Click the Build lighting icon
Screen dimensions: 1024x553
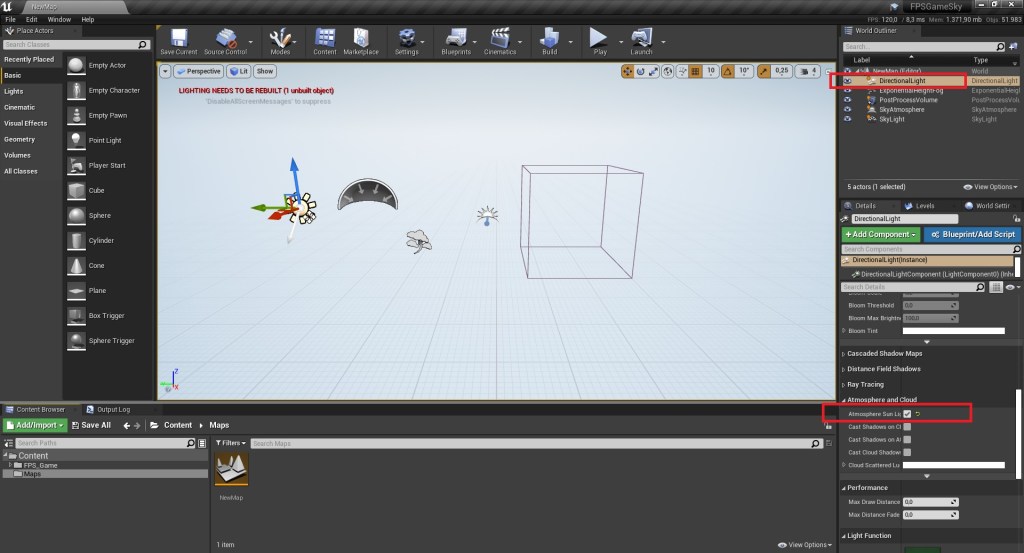pos(549,40)
